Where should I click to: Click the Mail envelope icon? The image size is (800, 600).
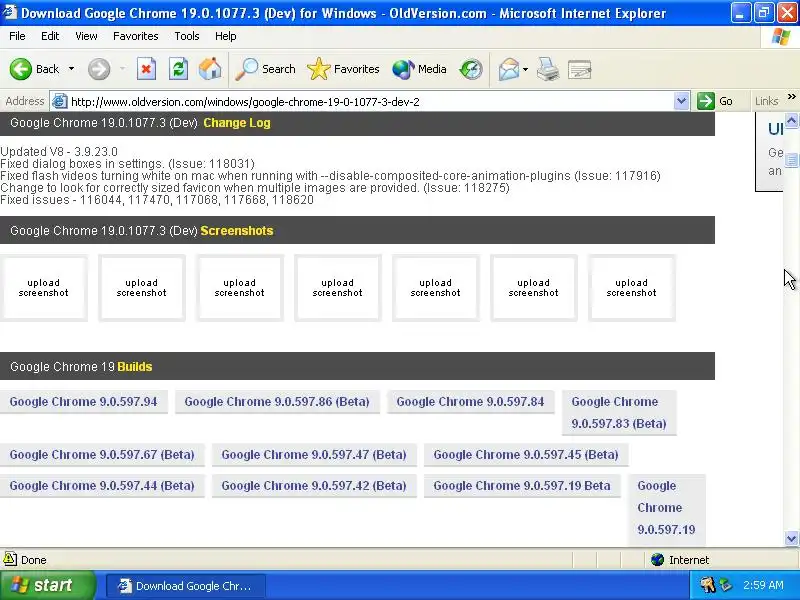(509, 69)
